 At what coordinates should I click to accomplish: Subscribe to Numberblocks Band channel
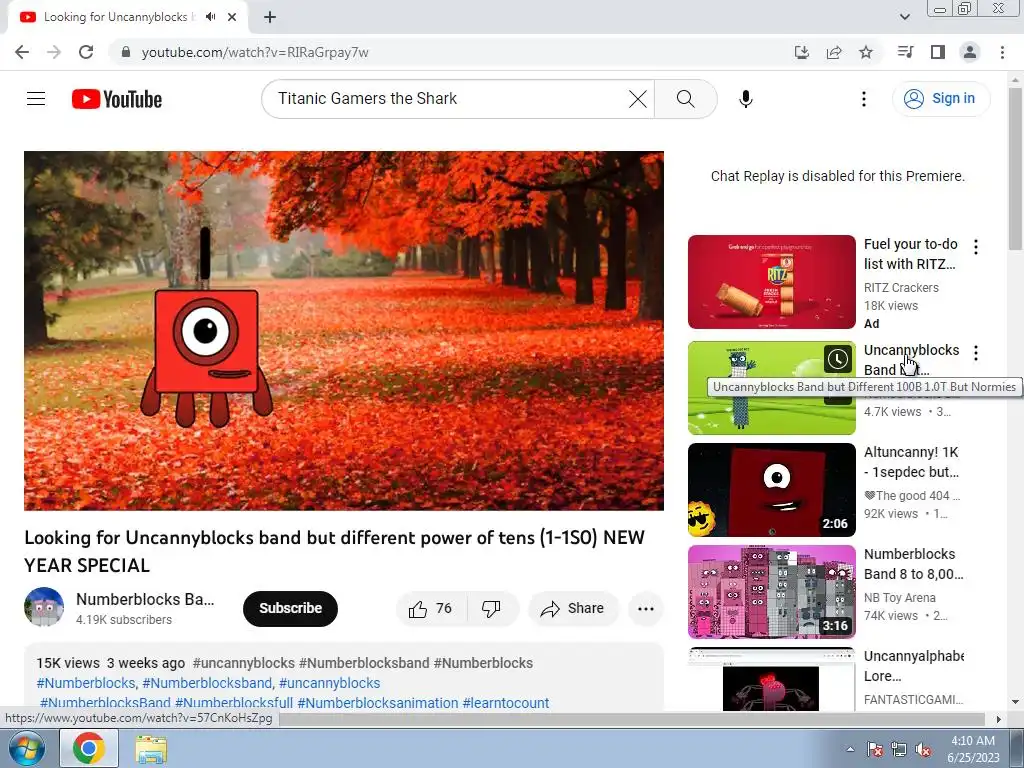click(x=290, y=608)
